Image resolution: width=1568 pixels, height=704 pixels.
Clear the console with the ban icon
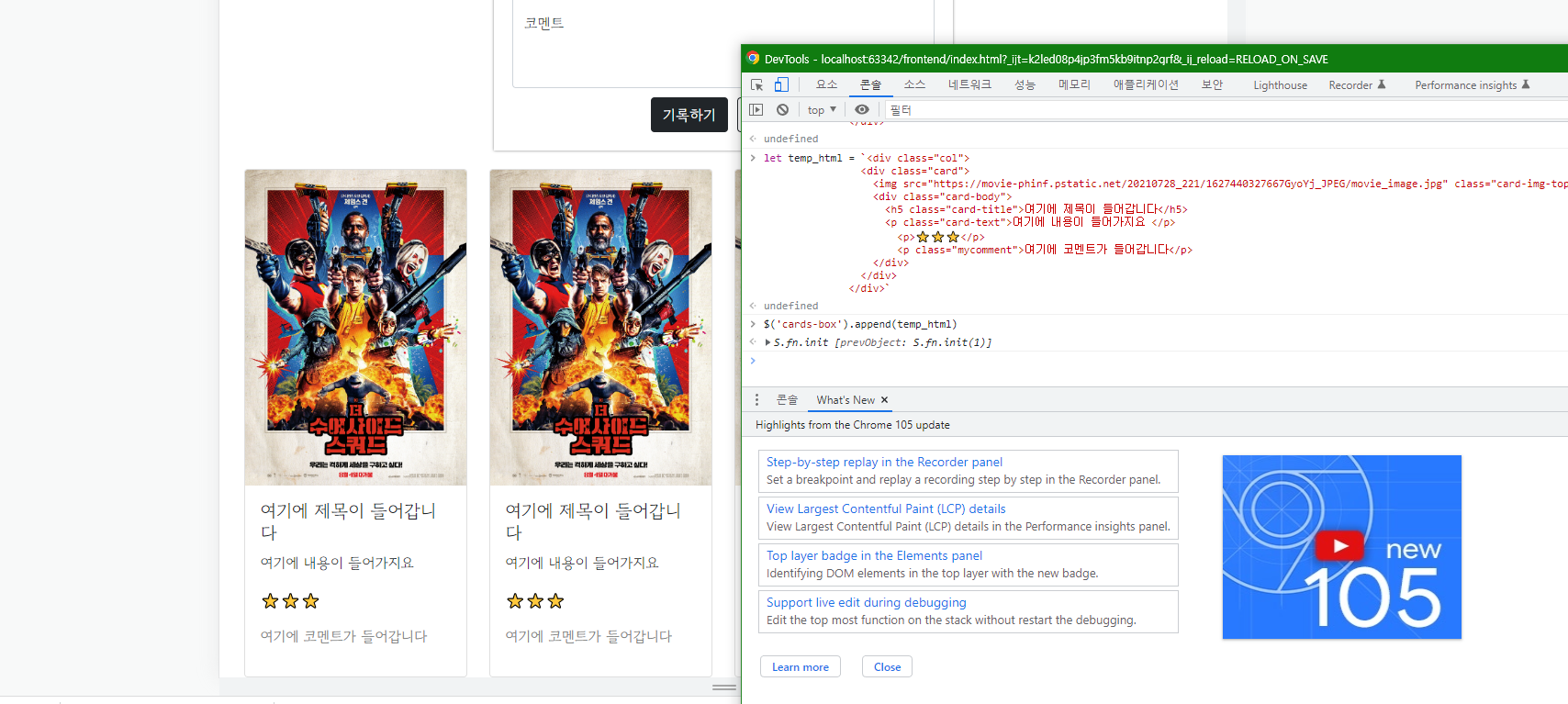point(782,110)
